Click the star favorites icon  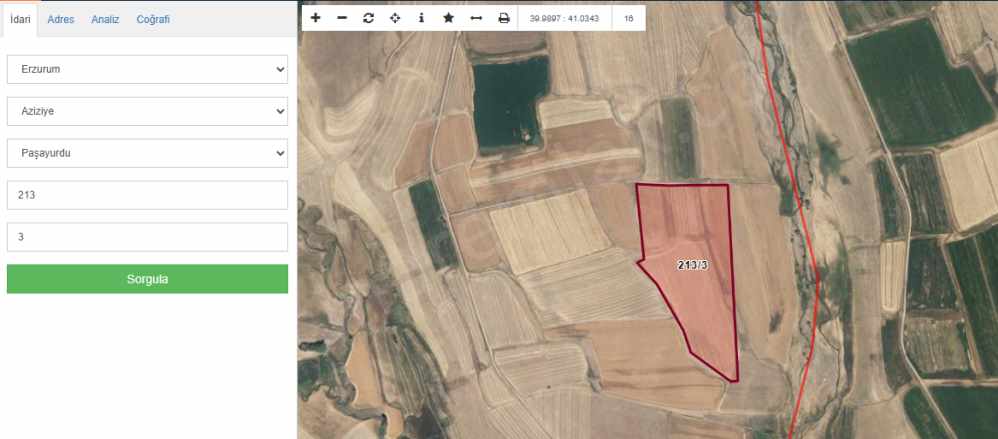coord(448,18)
